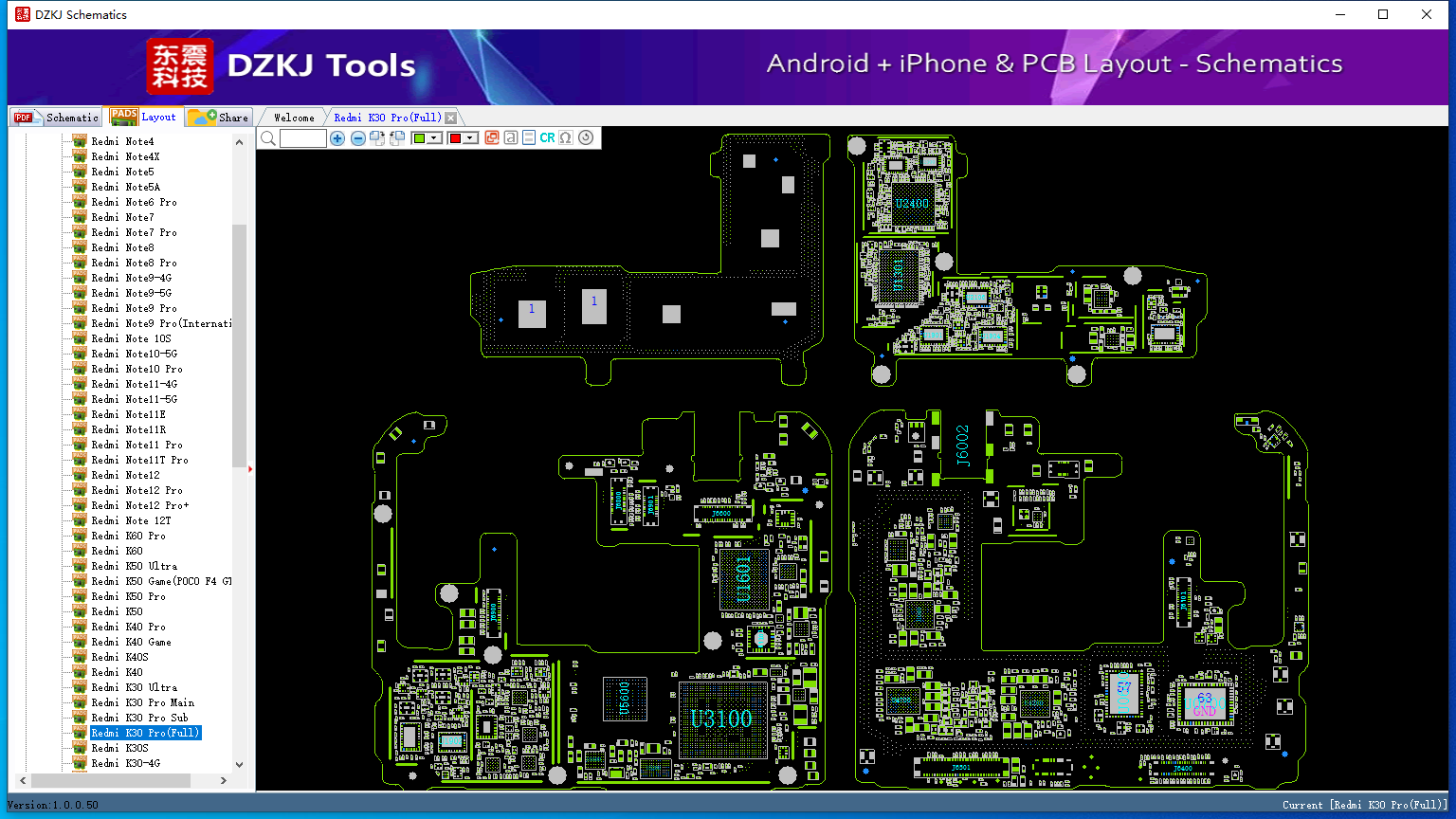Toggle the lowercase 'a' text icon
The image size is (1456, 819).
pos(511,138)
